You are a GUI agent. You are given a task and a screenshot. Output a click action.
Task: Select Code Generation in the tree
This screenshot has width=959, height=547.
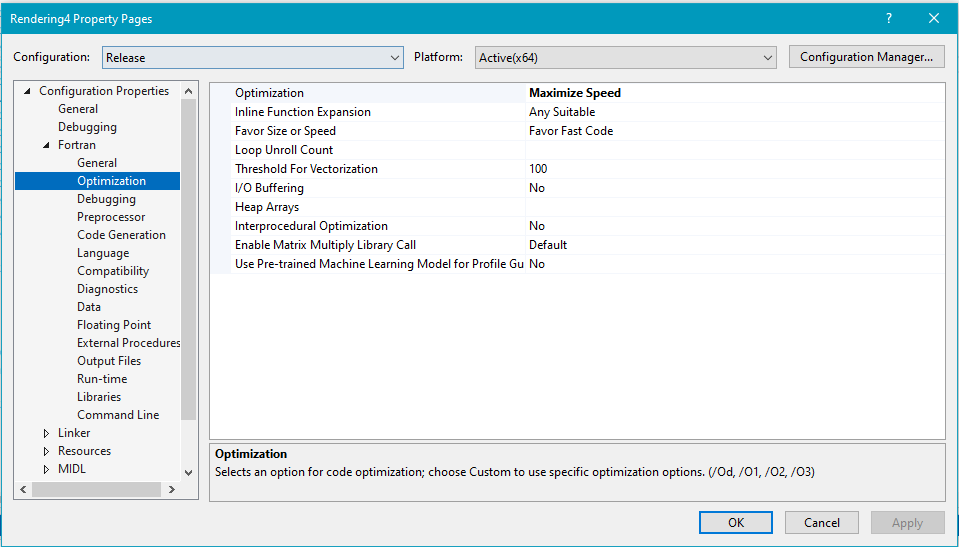coord(121,235)
